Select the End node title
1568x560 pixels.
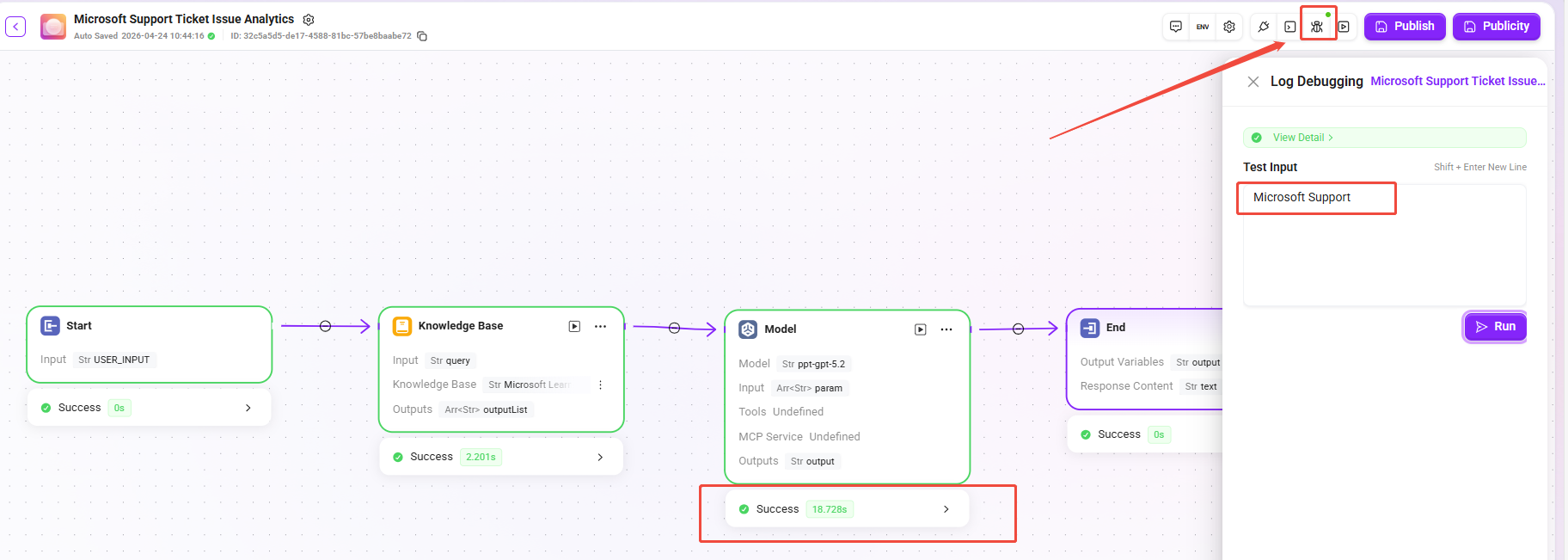coord(1116,328)
